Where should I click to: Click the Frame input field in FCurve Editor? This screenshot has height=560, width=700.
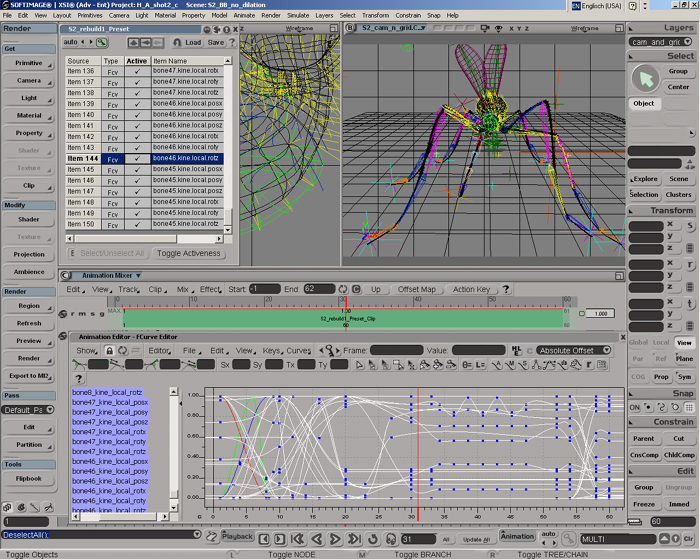tap(397, 351)
